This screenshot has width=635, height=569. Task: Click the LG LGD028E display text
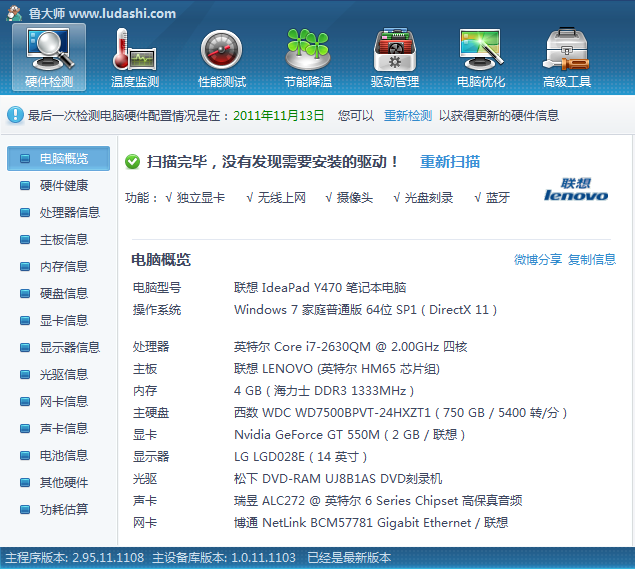[300, 457]
